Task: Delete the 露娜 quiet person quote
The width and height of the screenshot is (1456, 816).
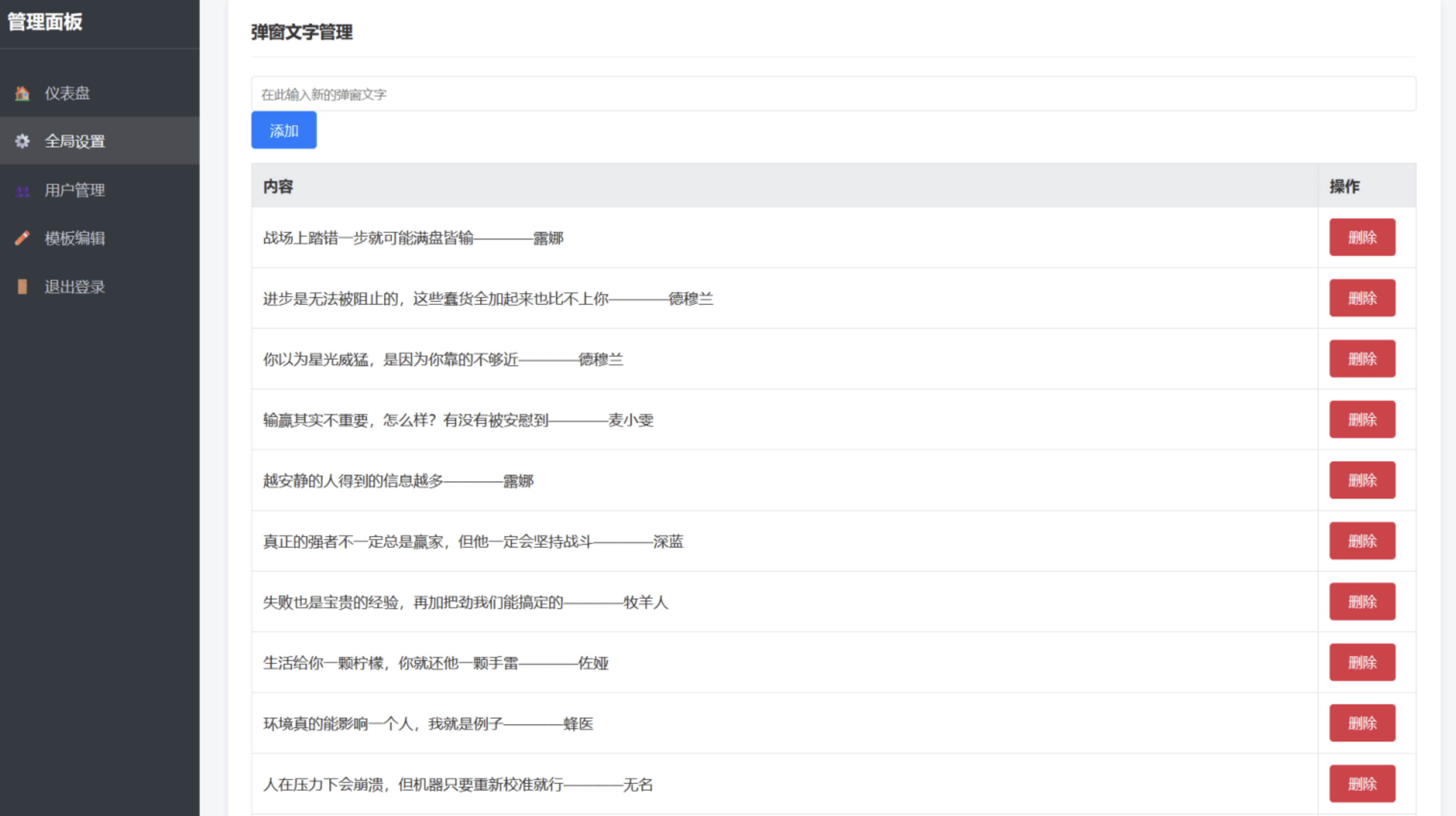Action: pos(1362,480)
